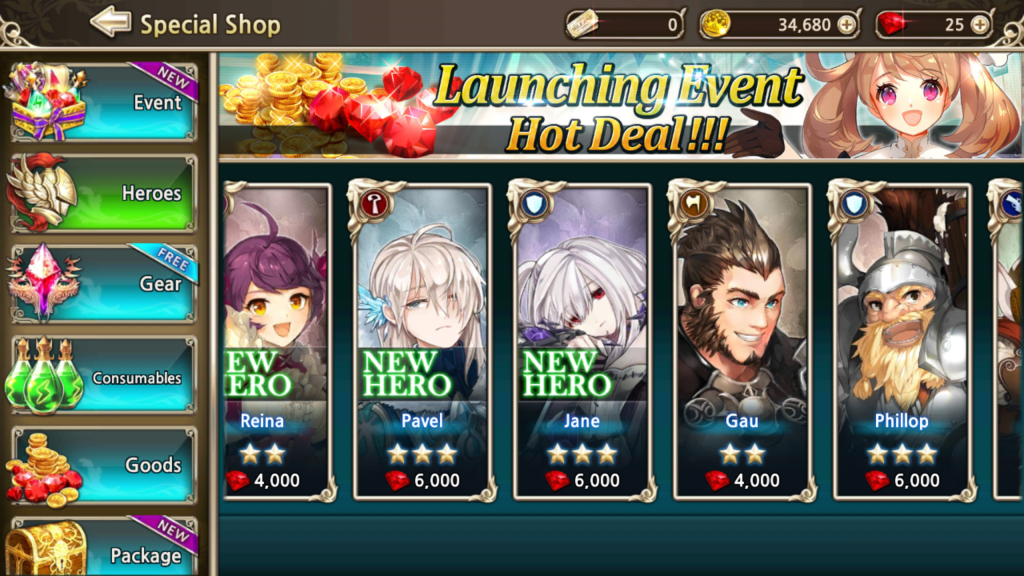The width and height of the screenshot is (1024, 576).
Task: Tap Pavel's red hammer class icon
Action: 375,204
